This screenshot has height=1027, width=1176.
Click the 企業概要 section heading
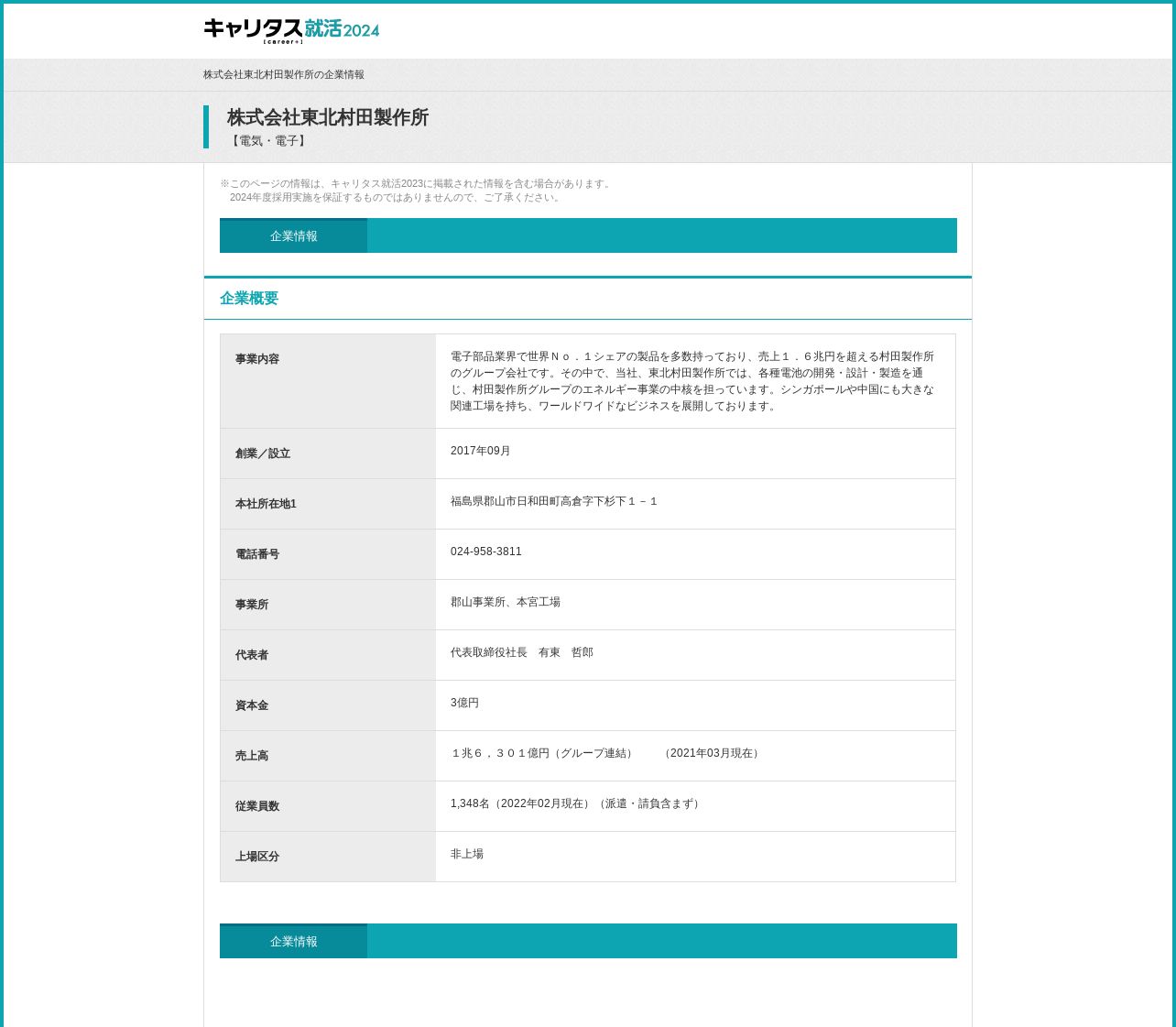[249, 298]
